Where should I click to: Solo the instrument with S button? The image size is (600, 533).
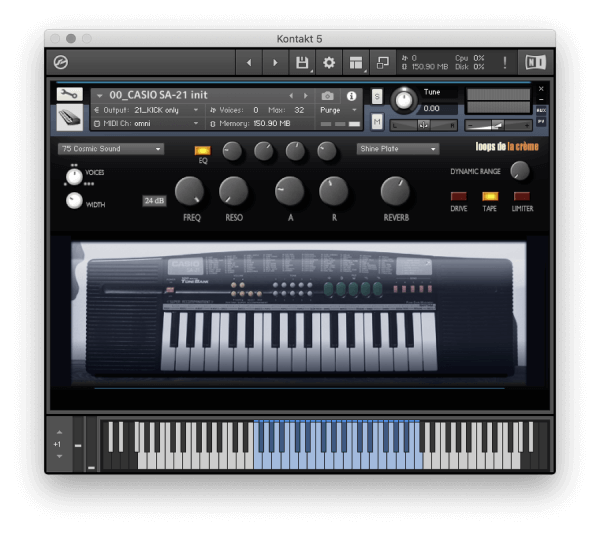pyautogui.click(x=377, y=97)
